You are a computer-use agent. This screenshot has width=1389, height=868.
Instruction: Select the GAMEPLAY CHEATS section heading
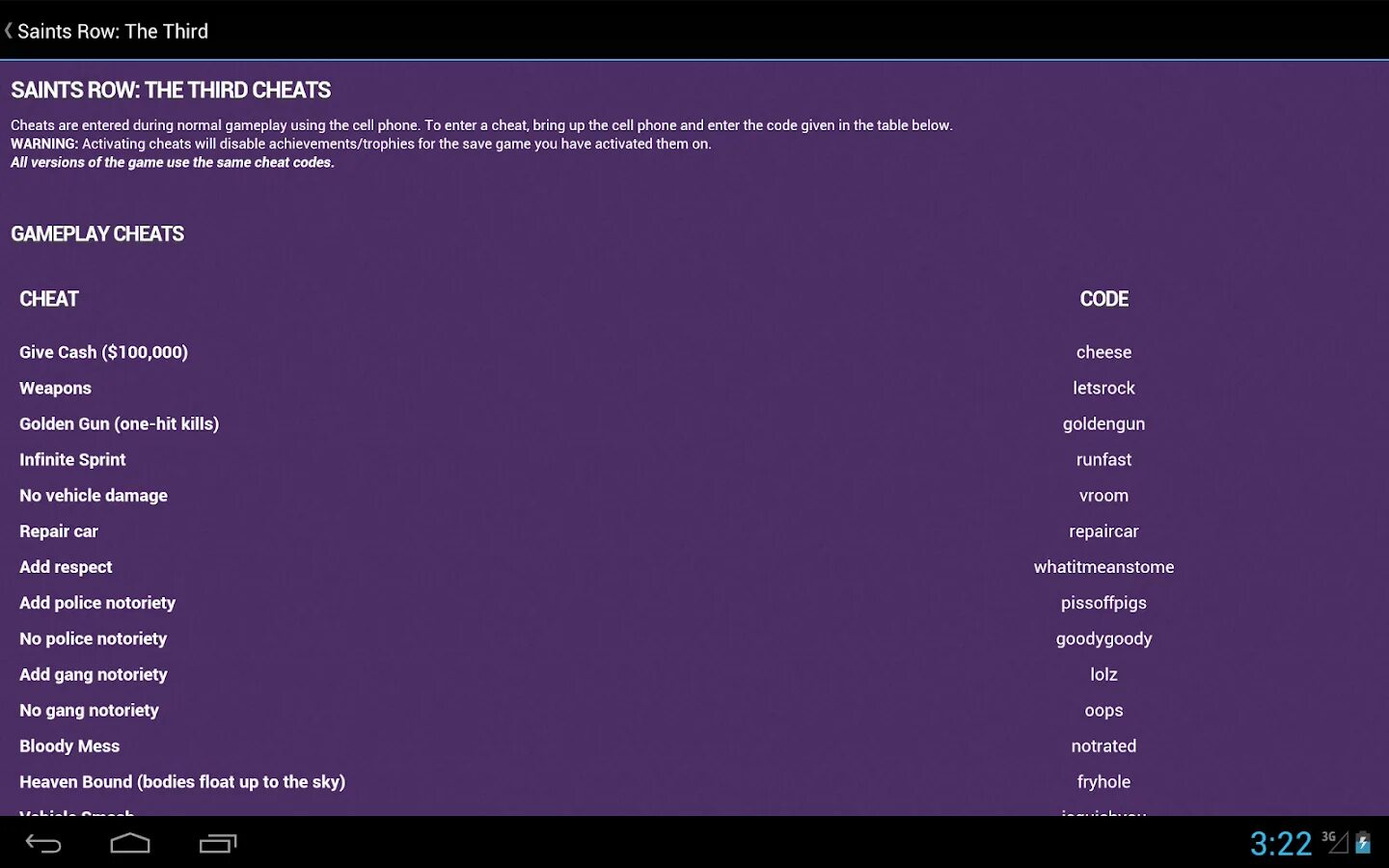tap(97, 233)
